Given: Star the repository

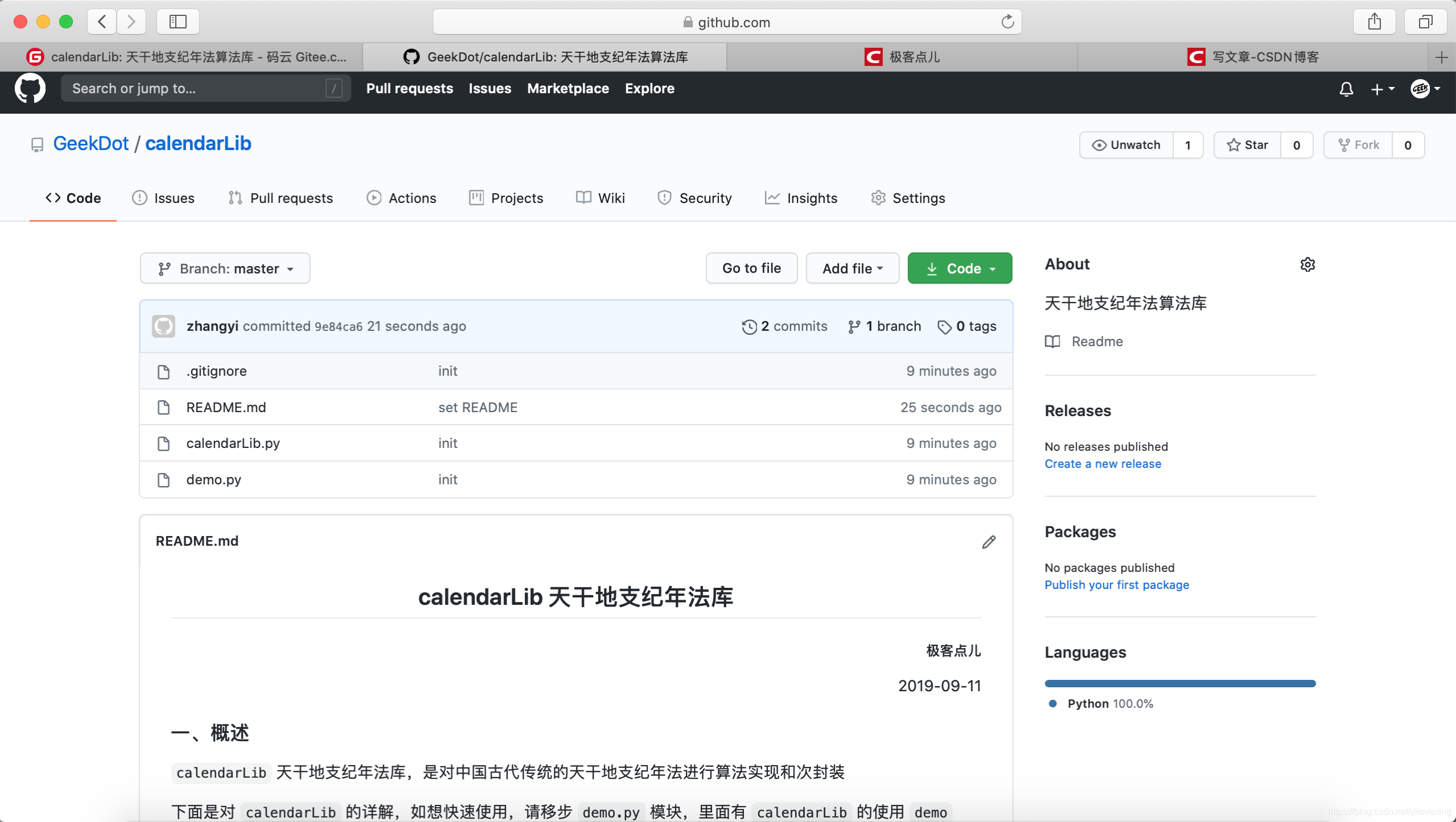Looking at the screenshot, I should pyautogui.click(x=1248, y=145).
